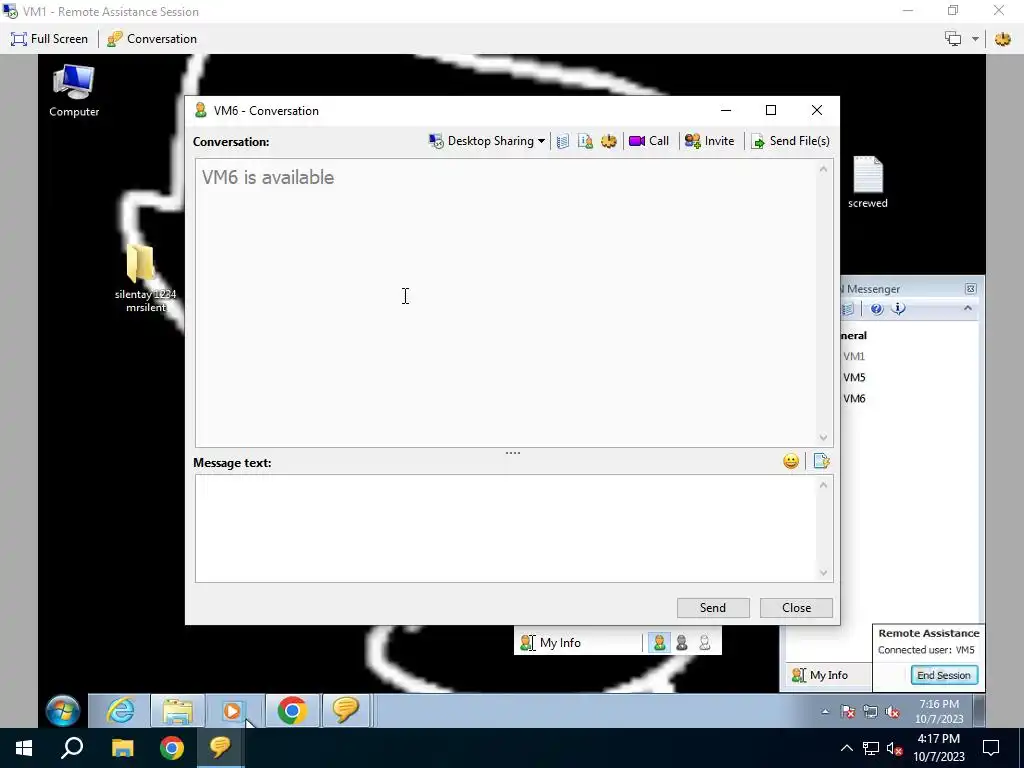Launch Internet Explorer on remote taskbar

pos(121,711)
